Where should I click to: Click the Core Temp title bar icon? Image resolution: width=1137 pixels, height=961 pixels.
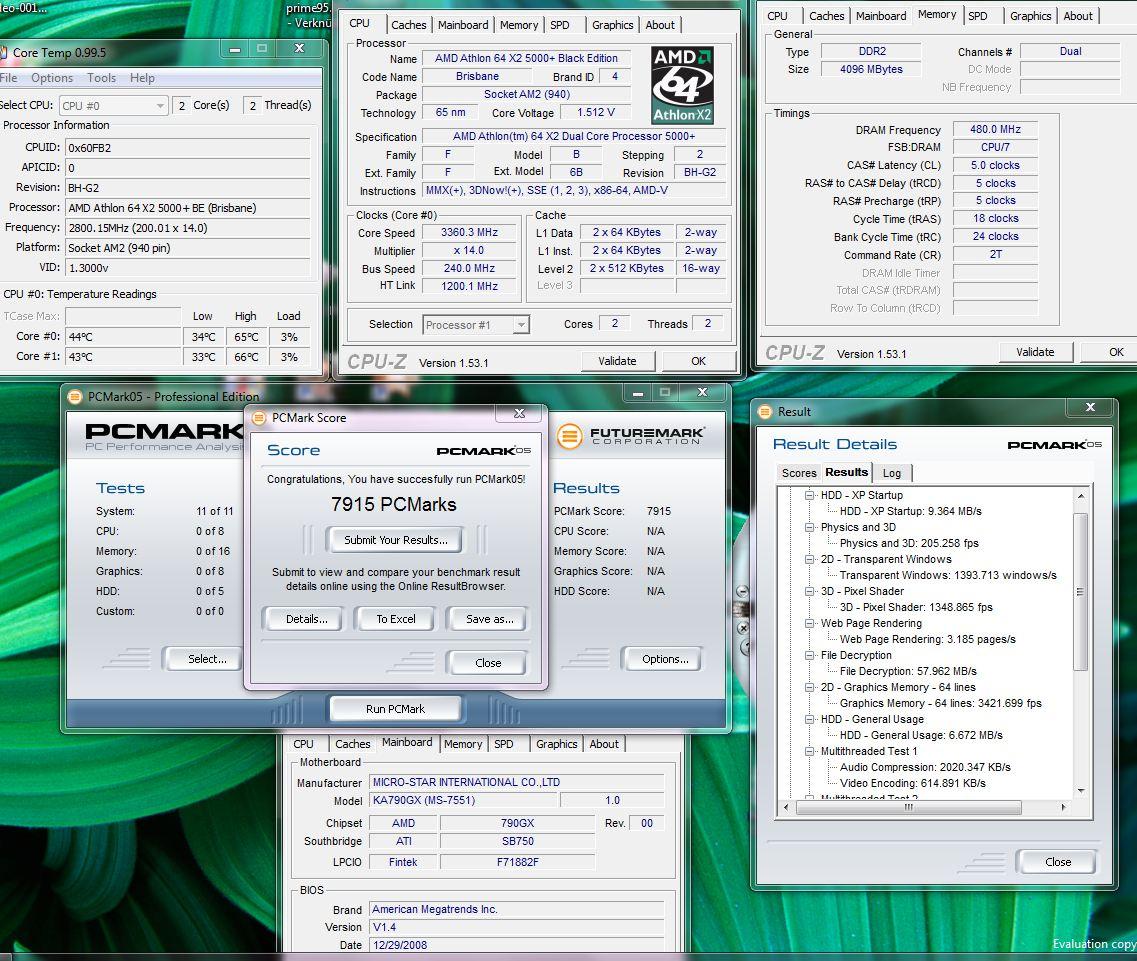3,52
